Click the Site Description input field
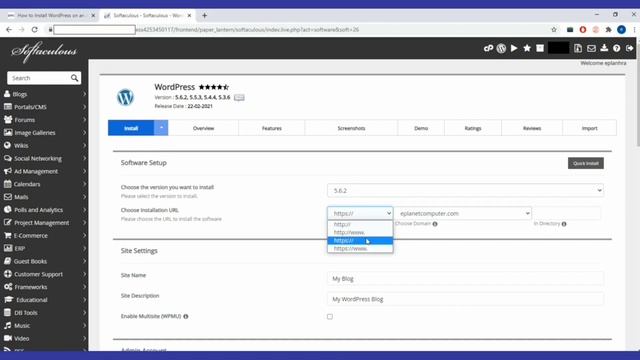 (x=465, y=299)
